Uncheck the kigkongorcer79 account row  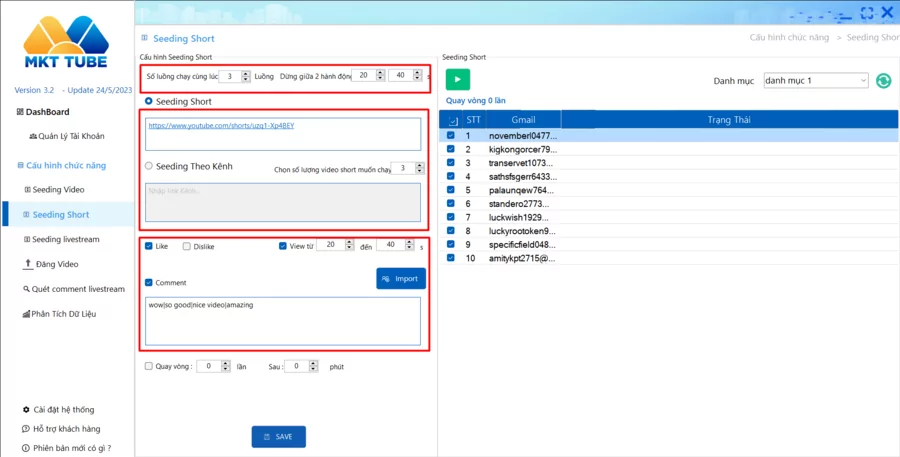(451, 149)
